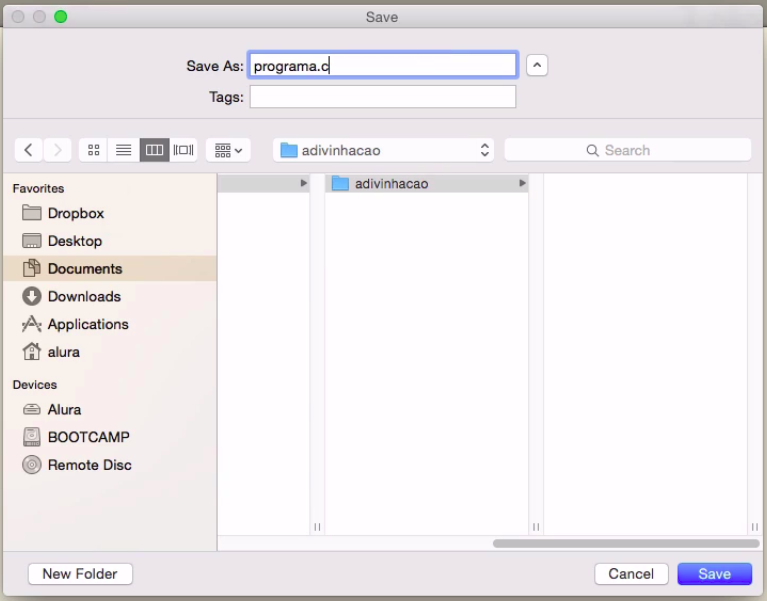Image resolution: width=767 pixels, height=601 pixels.
Task: Select Documents in the sidebar
Action: [84, 269]
